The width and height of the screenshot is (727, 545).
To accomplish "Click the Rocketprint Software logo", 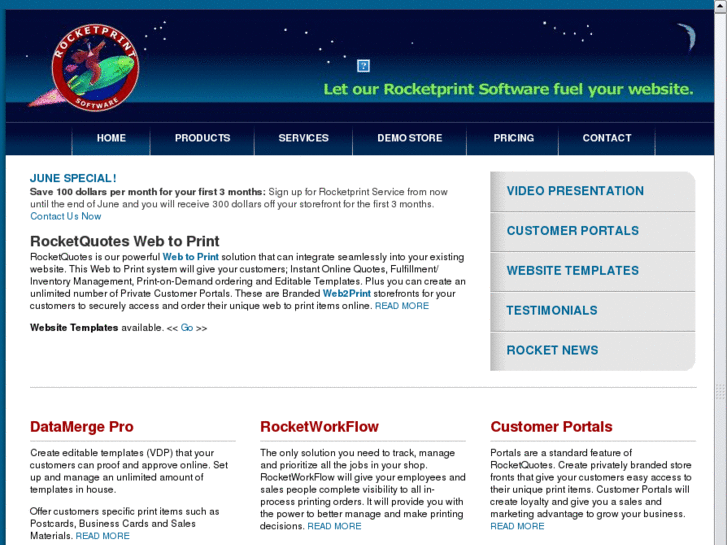I will 84,67.
